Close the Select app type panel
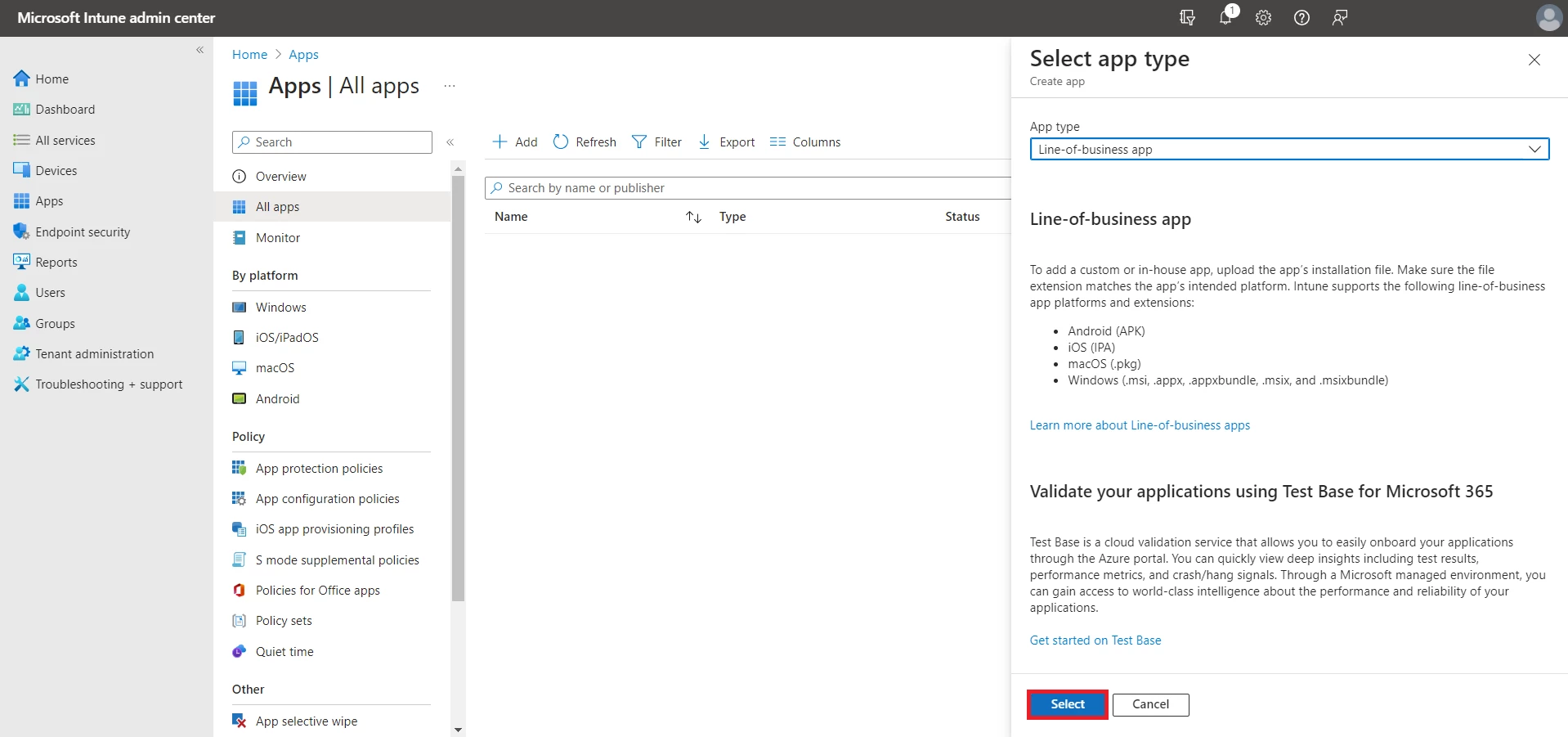 (x=1534, y=60)
